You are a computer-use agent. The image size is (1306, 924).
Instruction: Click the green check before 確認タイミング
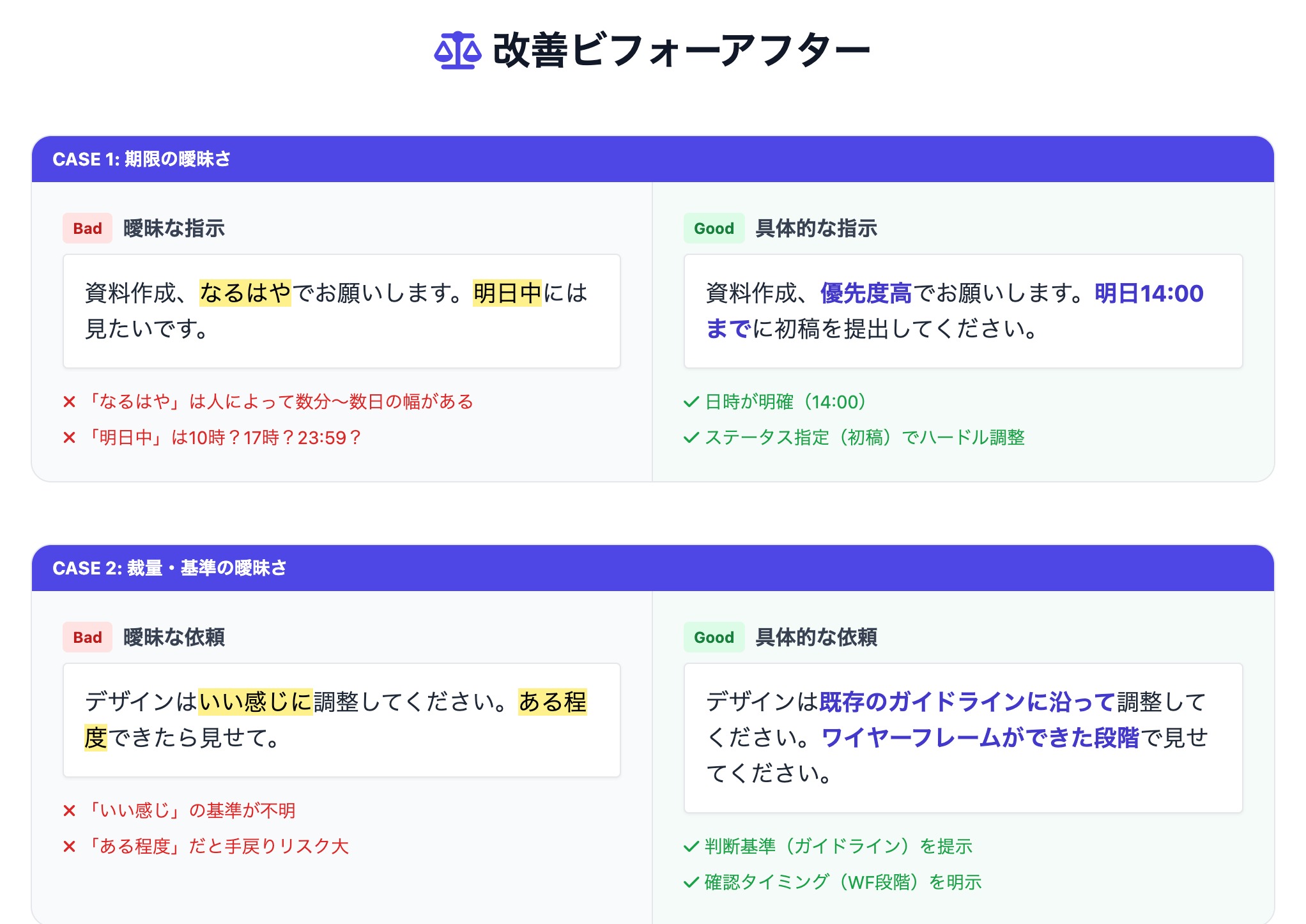(691, 882)
